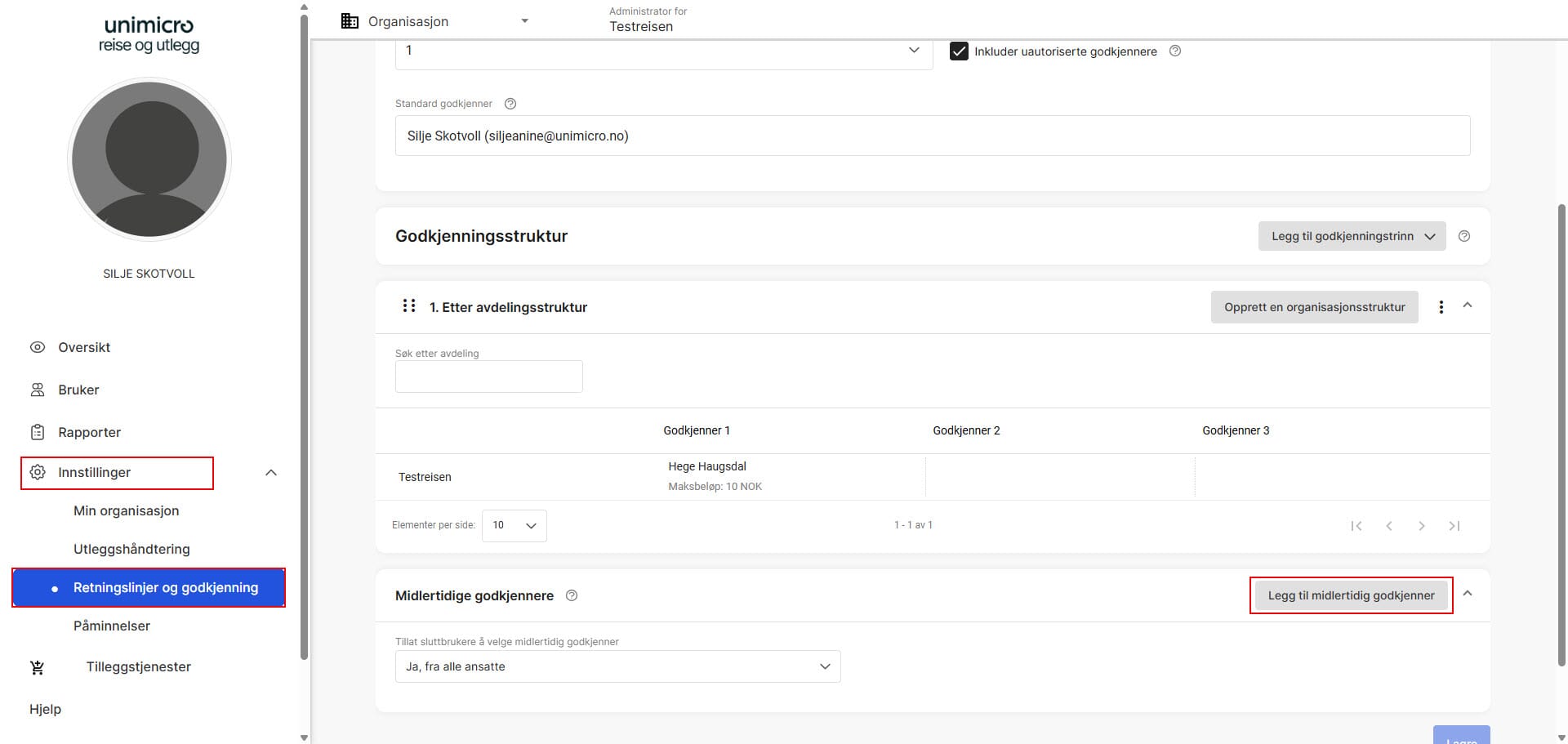
Task: Click the user profile avatar picture
Action: tap(149, 159)
